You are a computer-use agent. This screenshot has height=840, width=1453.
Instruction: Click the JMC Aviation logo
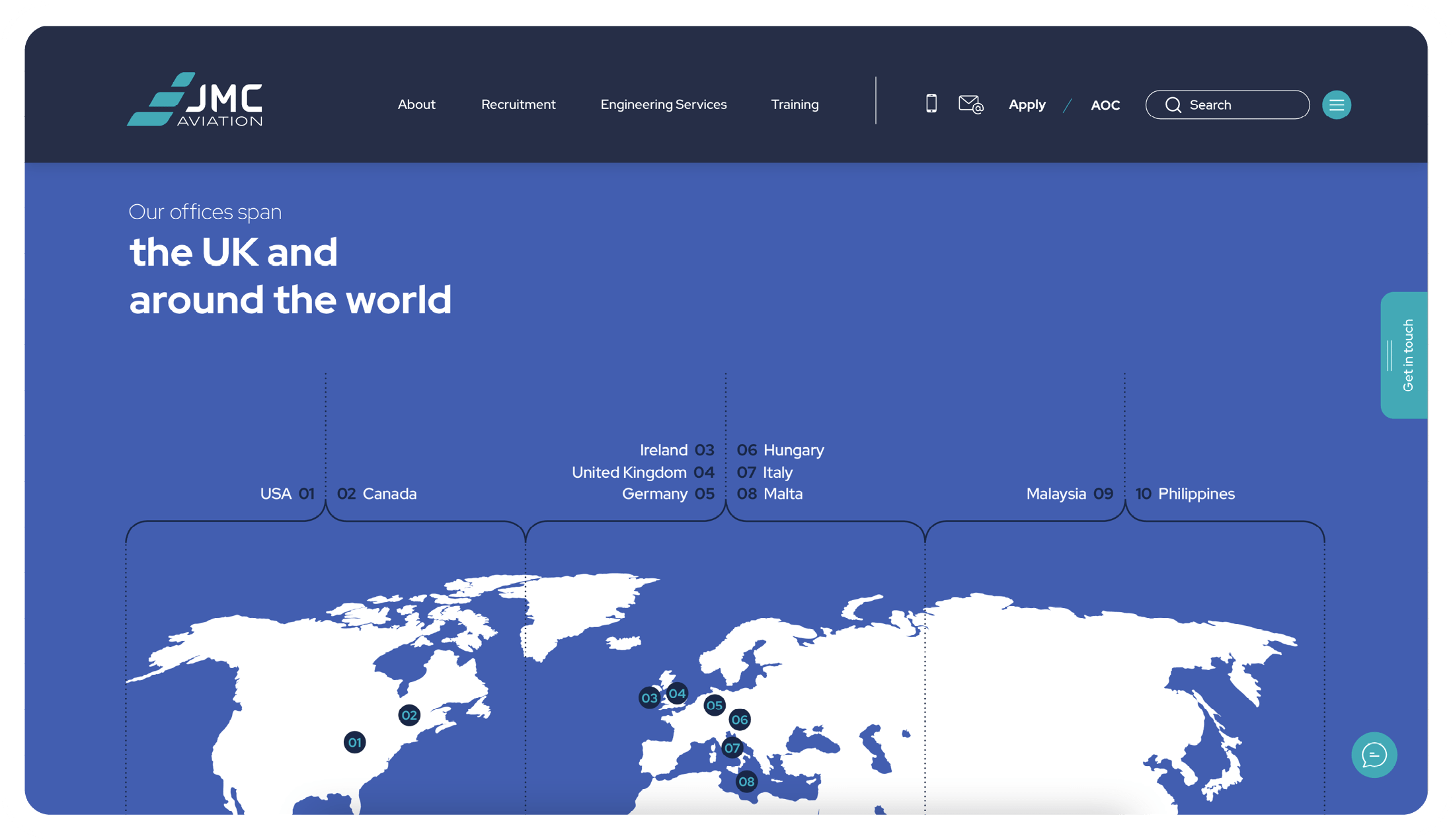(196, 100)
